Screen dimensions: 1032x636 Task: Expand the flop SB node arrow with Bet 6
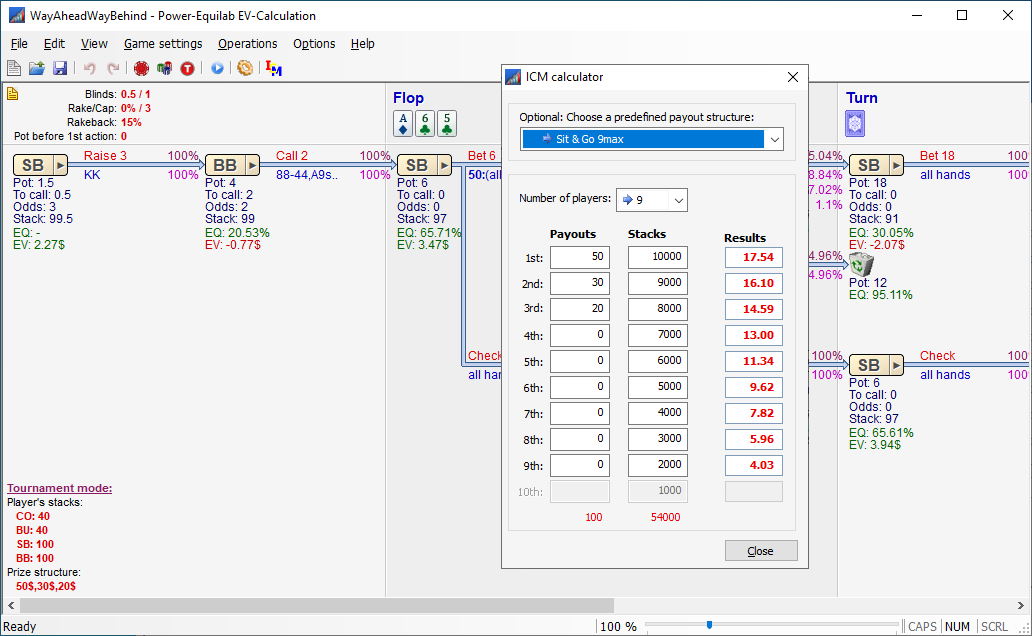(444, 165)
